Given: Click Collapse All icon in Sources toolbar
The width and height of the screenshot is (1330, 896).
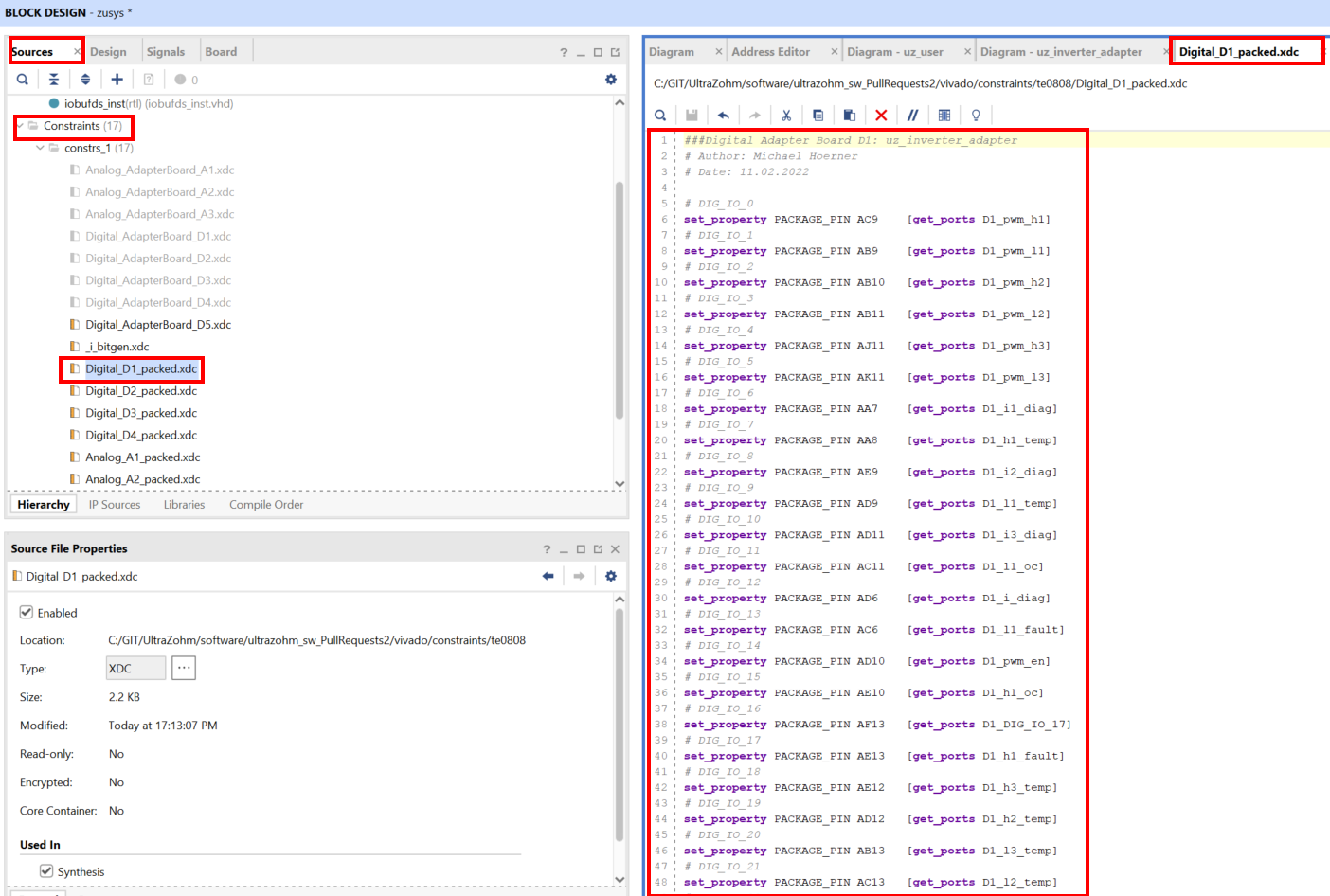Looking at the screenshot, I should 54,80.
